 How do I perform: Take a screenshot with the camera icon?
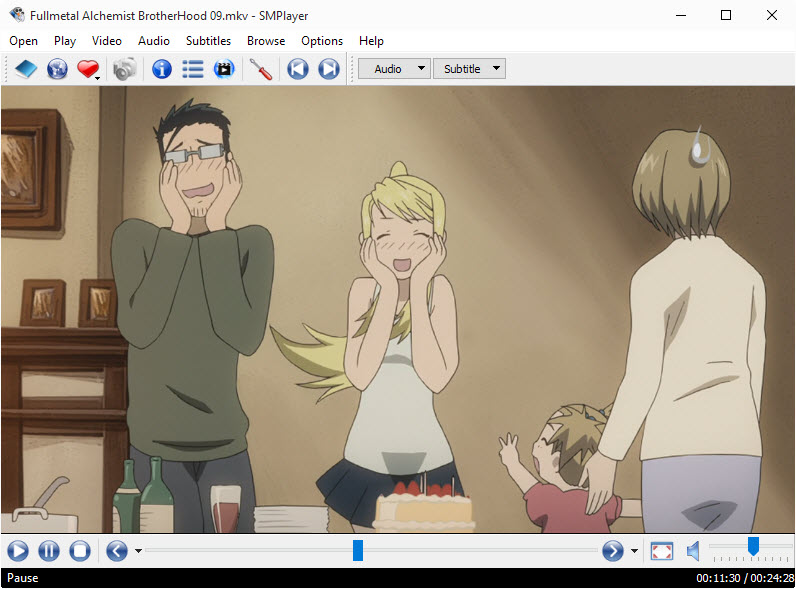[124, 69]
